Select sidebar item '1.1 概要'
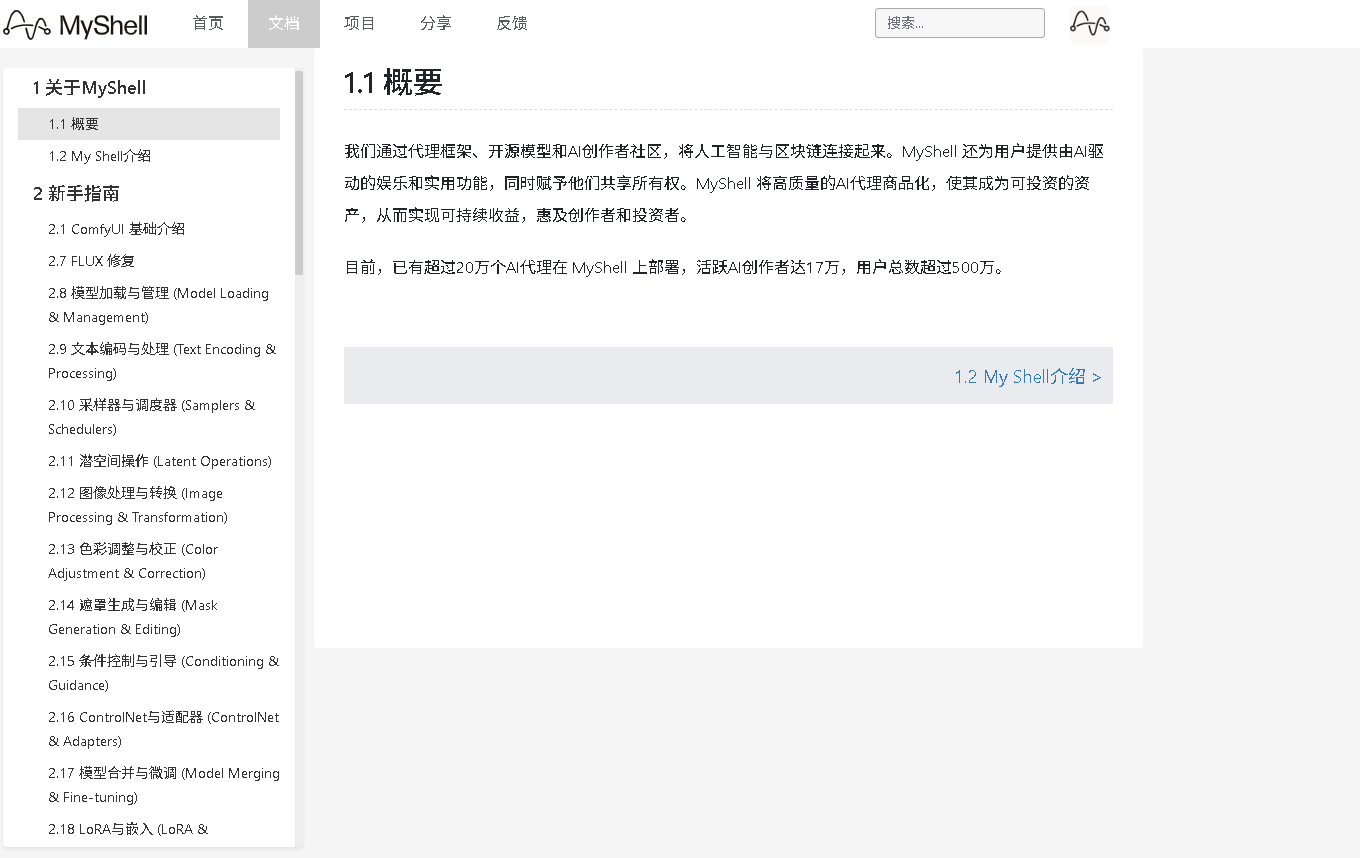This screenshot has height=858, width=1360. coord(149,124)
